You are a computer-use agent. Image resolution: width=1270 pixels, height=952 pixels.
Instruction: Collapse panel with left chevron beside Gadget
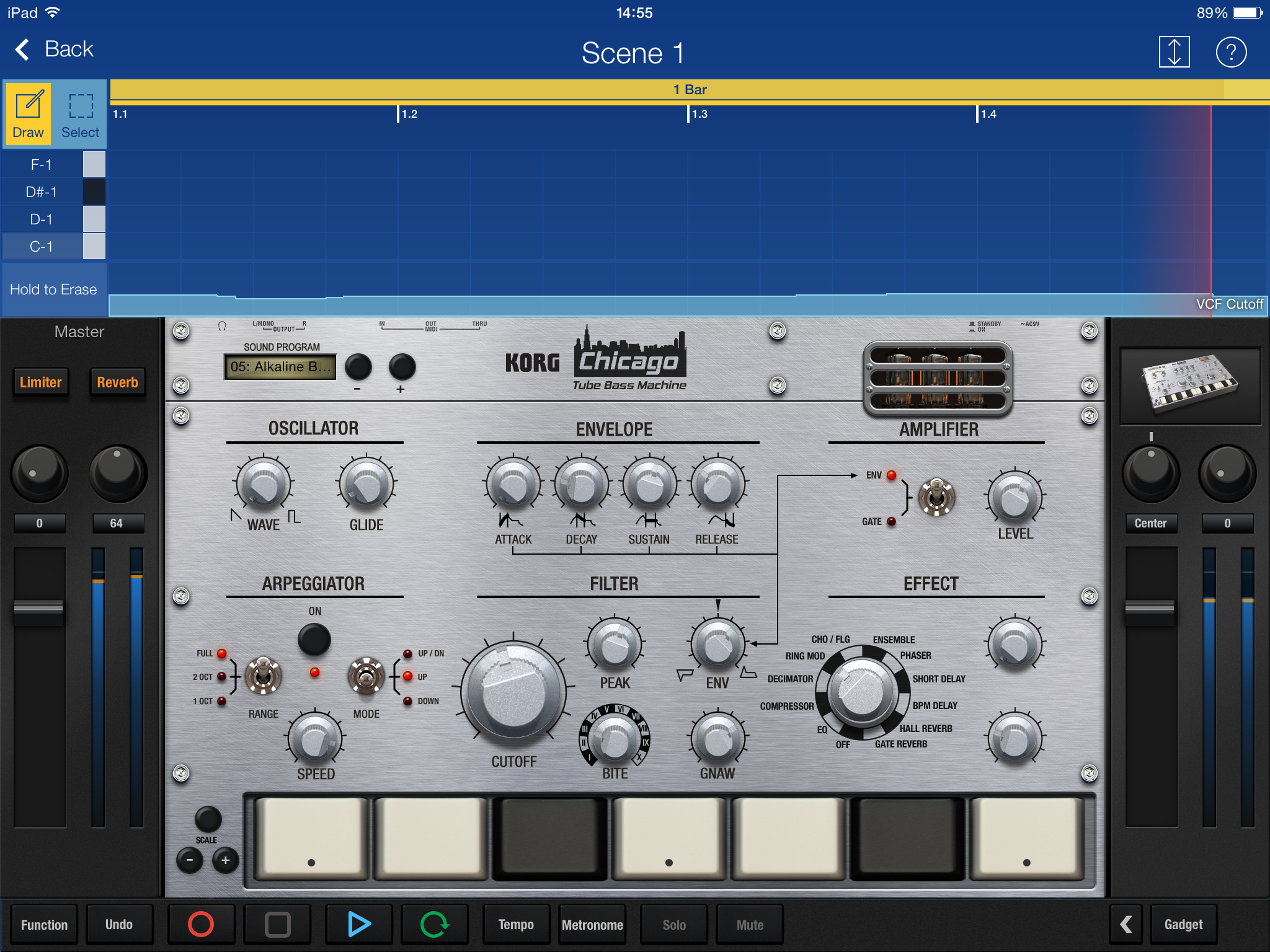tap(1126, 923)
